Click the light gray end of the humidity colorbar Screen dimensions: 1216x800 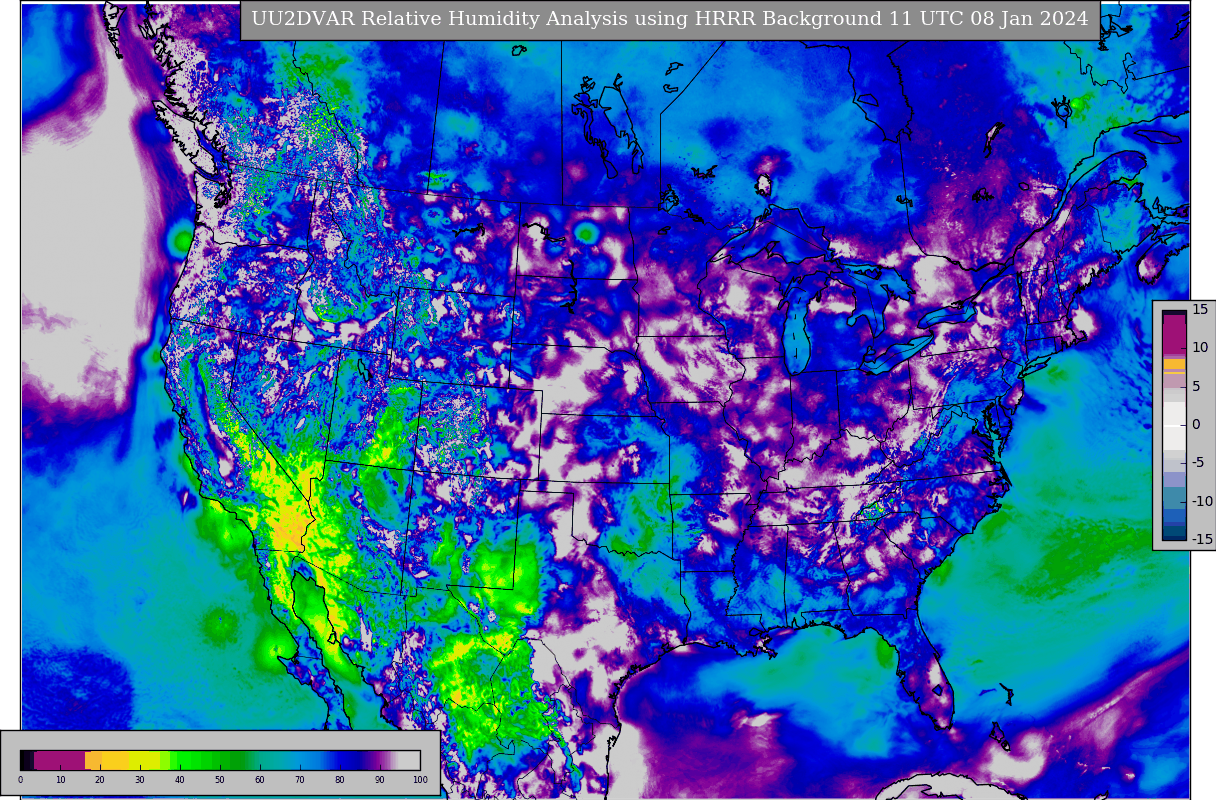(x=409, y=760)
